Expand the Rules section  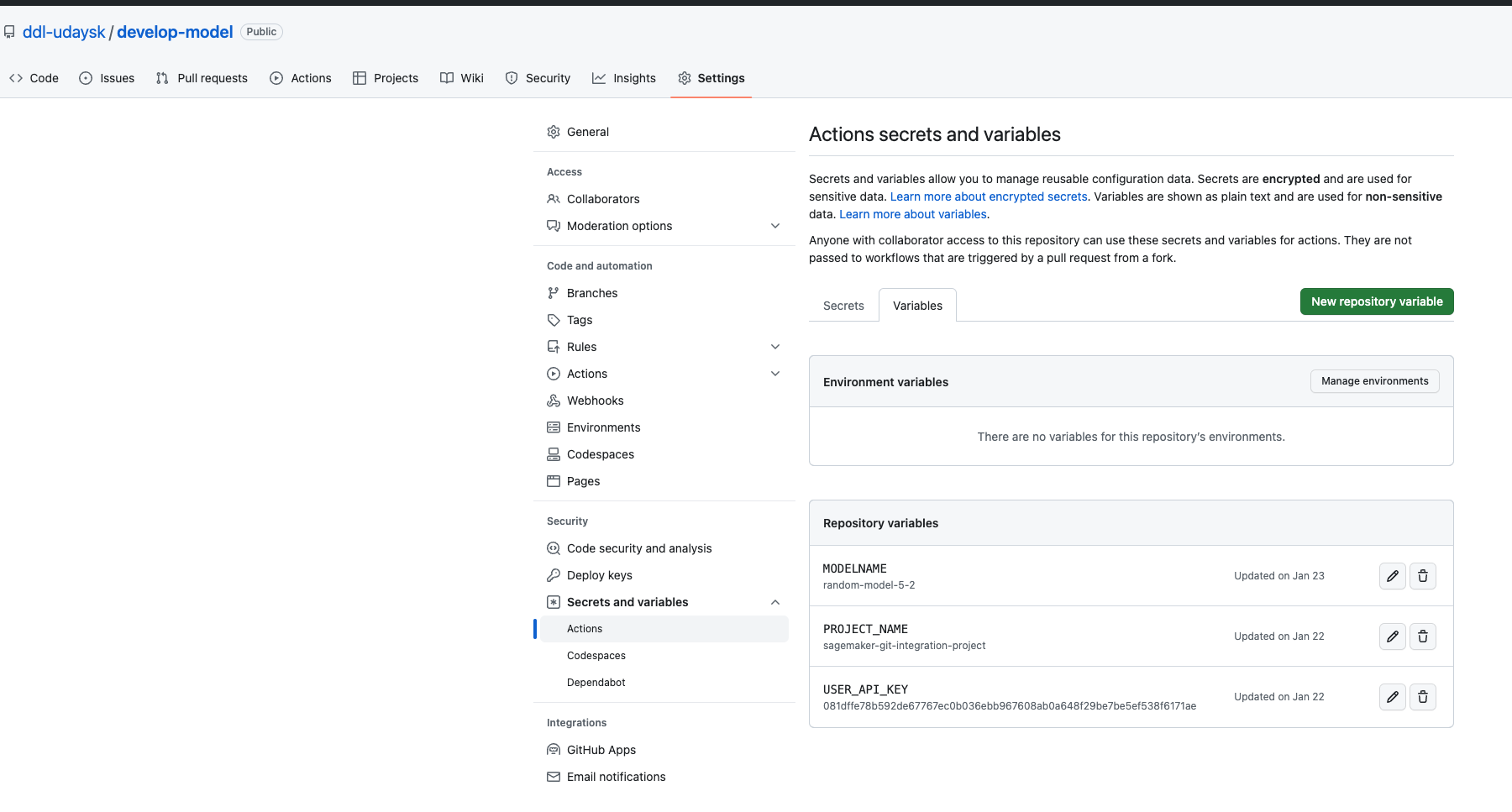point(774,346)
